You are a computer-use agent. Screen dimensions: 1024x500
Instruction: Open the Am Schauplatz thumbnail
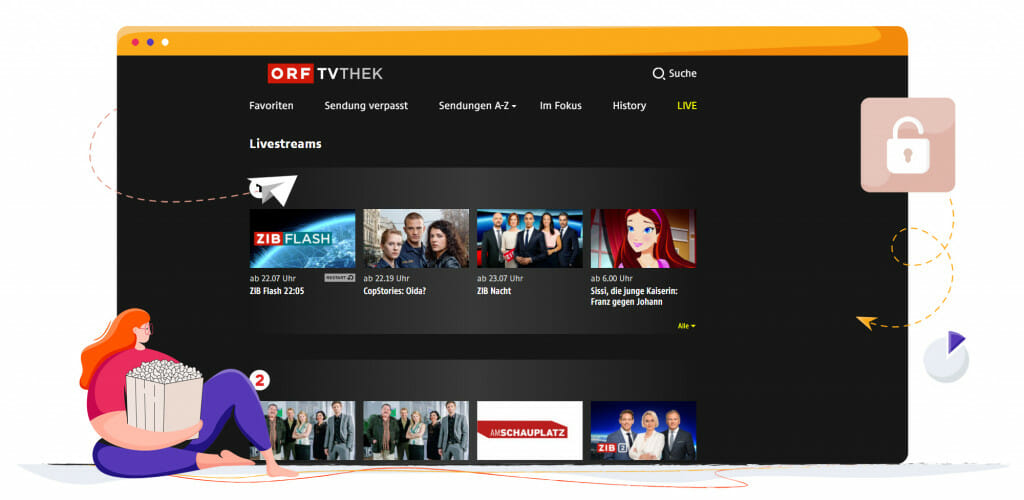coord(530,430)
